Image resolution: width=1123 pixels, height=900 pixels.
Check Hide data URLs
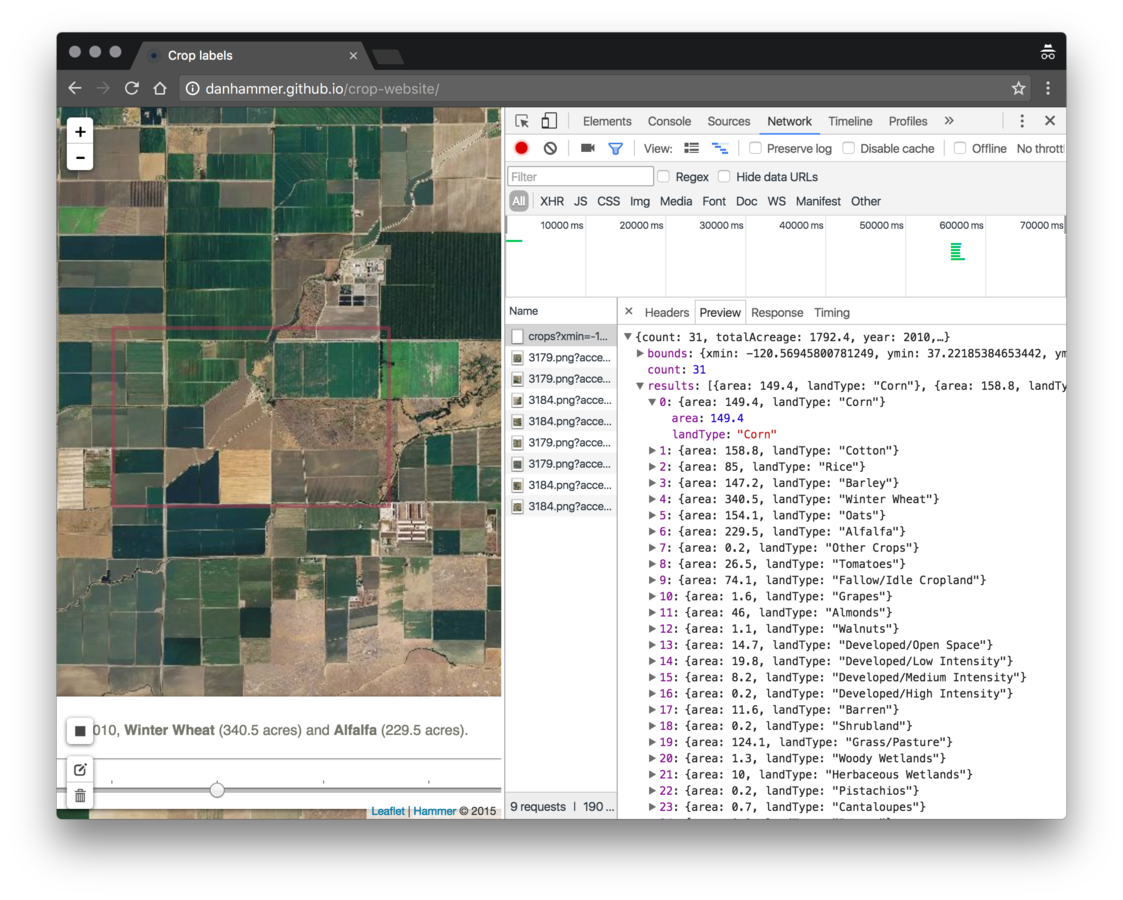[724, 176]
